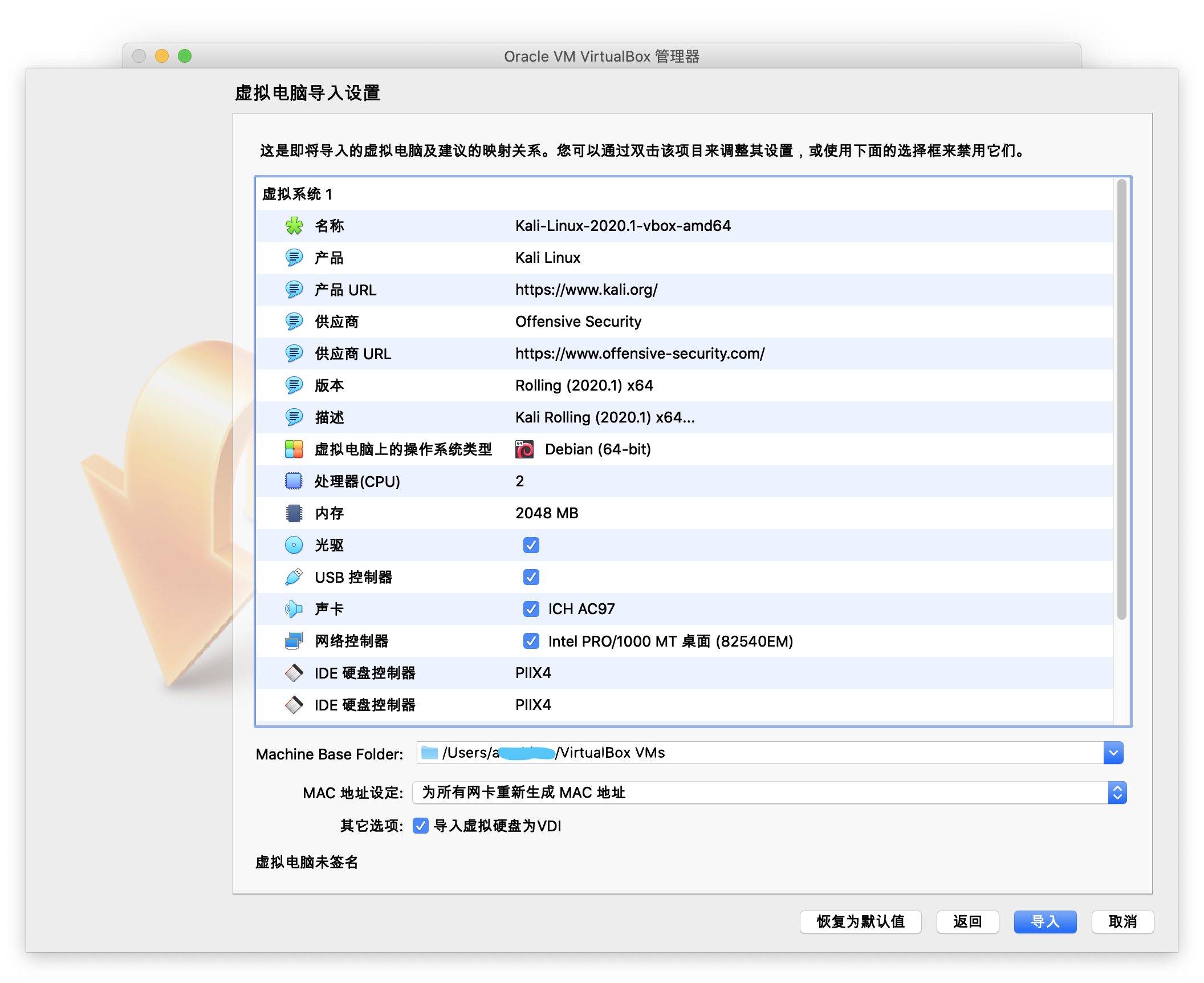
Task: Select the Kali Linux product value
Action: (548, 258)
